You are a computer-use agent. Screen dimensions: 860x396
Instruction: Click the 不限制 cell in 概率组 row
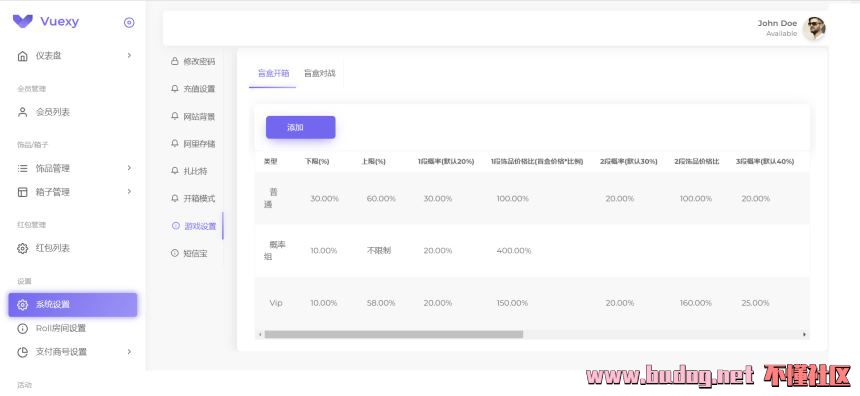(x=379, y=251)
